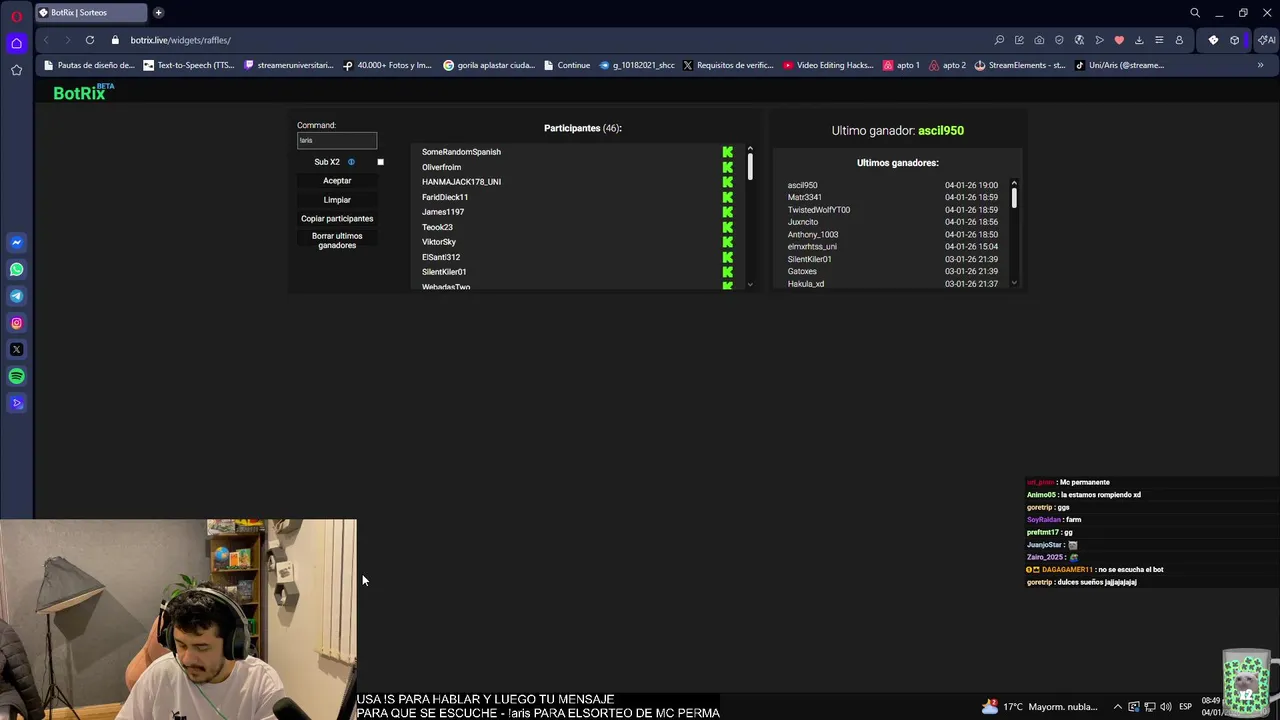This screenshot has height=720, width=1280.
Task: Click Borrar ultimos ganadores button
Action: (x=337, y=241)
